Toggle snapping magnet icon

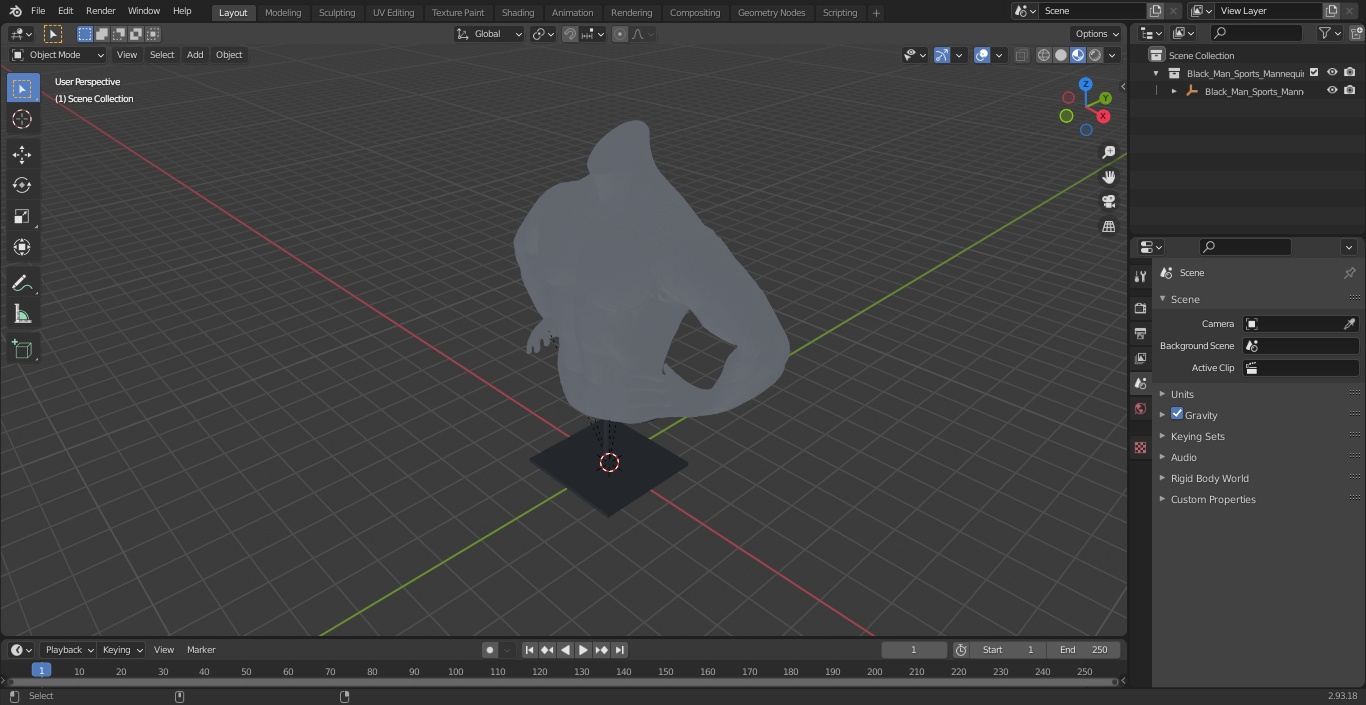tap(570, 34)
